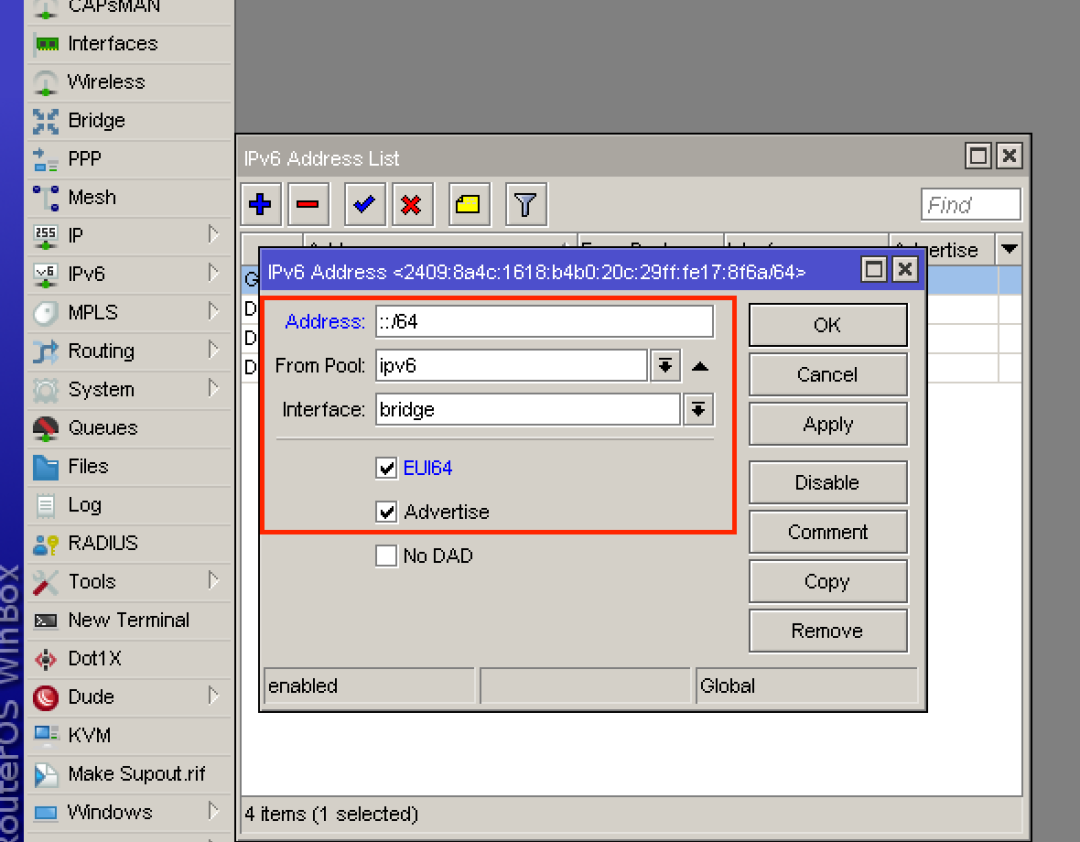Launch New Terminal icon
Image resolution: width=1080 pixels, height=842 pixels.
(x=45, y=620)
